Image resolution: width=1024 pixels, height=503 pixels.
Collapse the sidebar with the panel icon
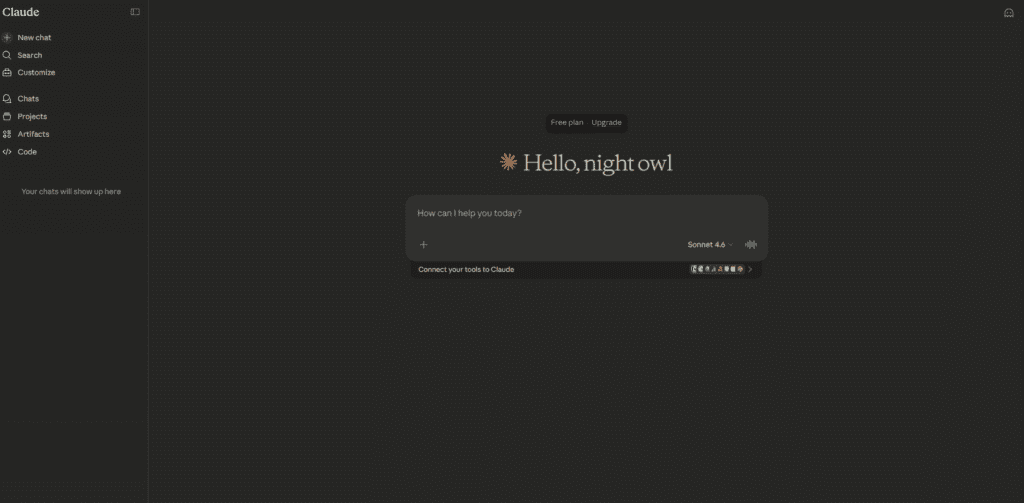pos(135,12)
